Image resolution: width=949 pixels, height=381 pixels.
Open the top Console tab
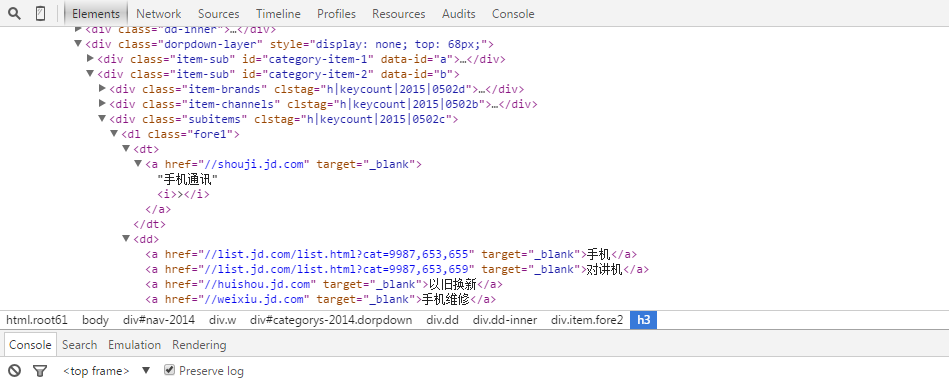point(513,13)
